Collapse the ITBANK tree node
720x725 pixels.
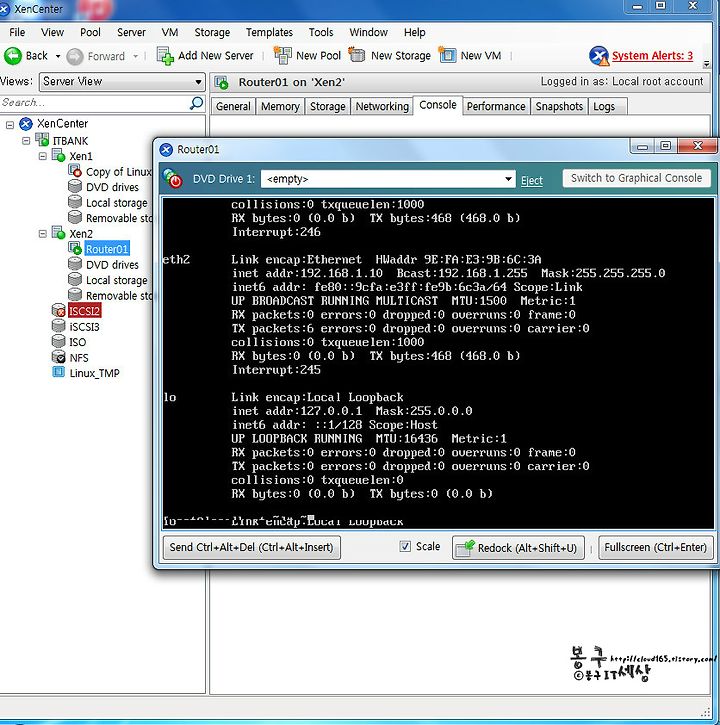click(26, 140)
